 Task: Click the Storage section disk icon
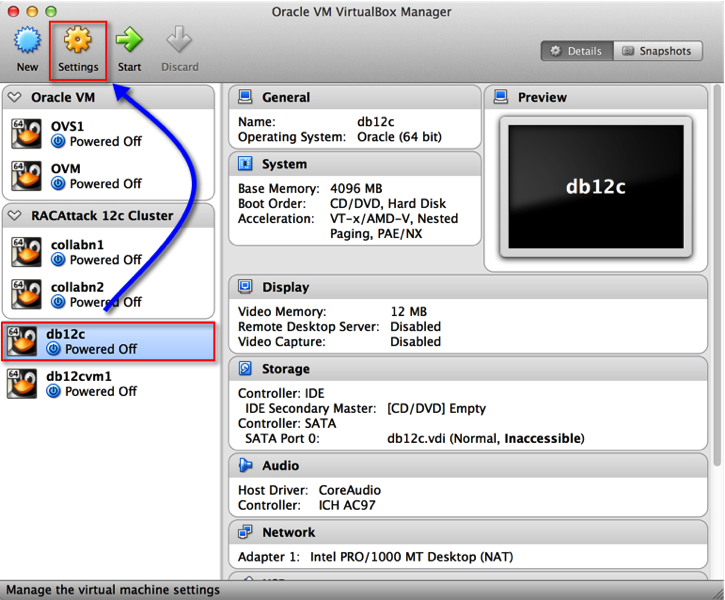tap(245, 368)
